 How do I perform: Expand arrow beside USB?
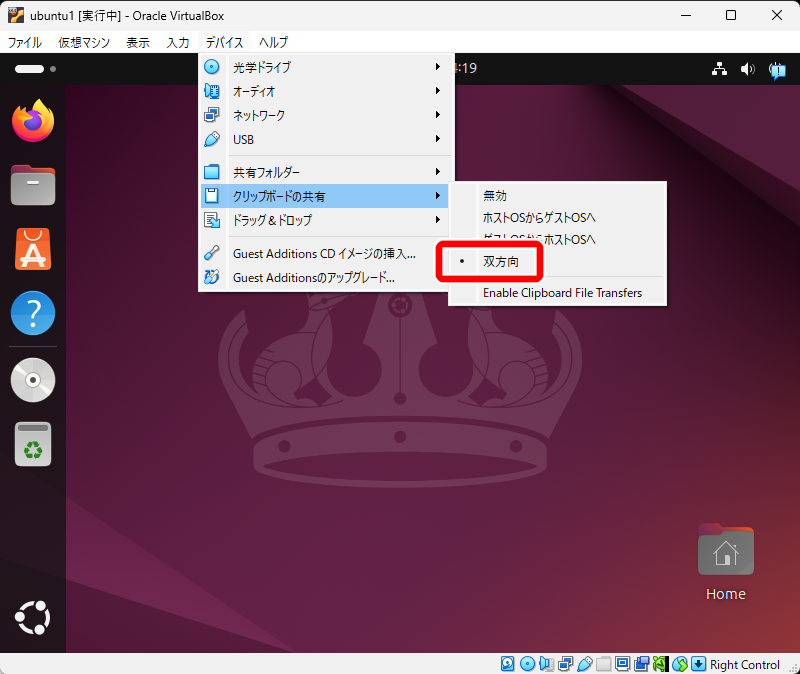pyautogui.click(x=438, y=138)
